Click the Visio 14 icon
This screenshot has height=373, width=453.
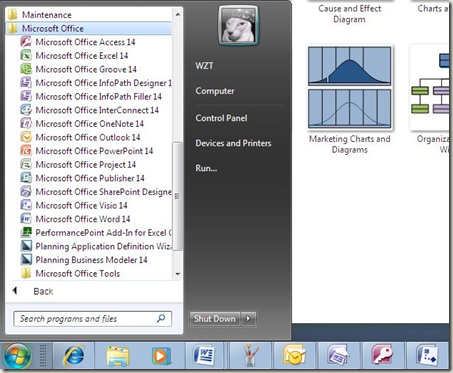[x=26, y=205]
